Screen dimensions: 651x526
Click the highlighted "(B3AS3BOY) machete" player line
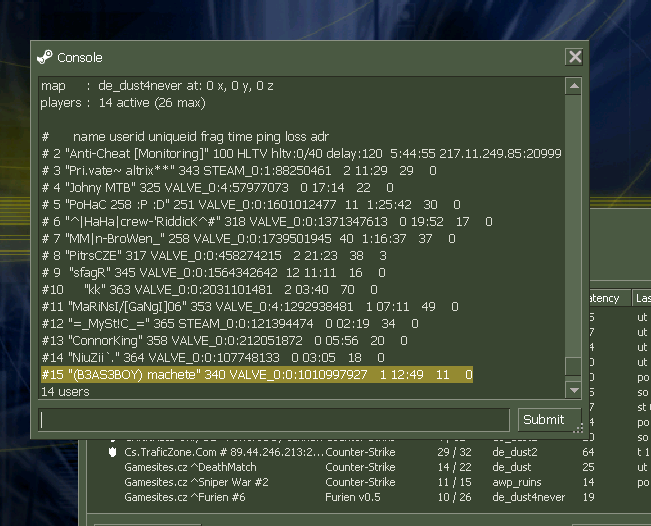257,374
